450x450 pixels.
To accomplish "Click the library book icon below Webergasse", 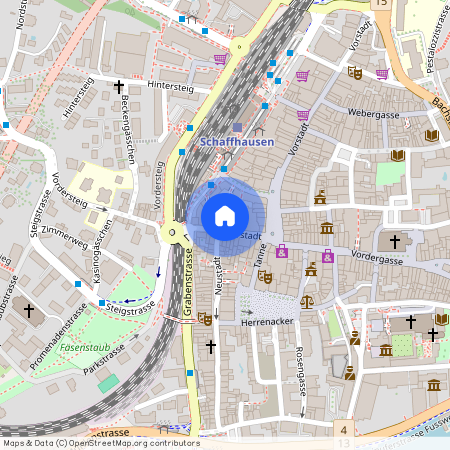I will coord(398,155).
